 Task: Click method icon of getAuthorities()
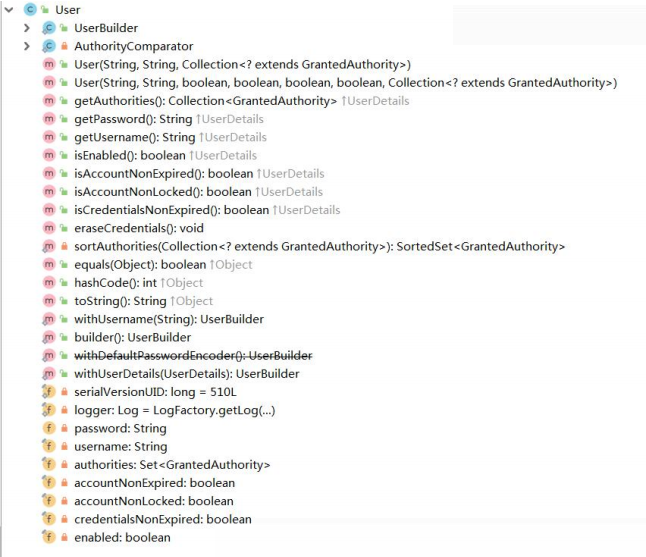click(x=49, y=101)
